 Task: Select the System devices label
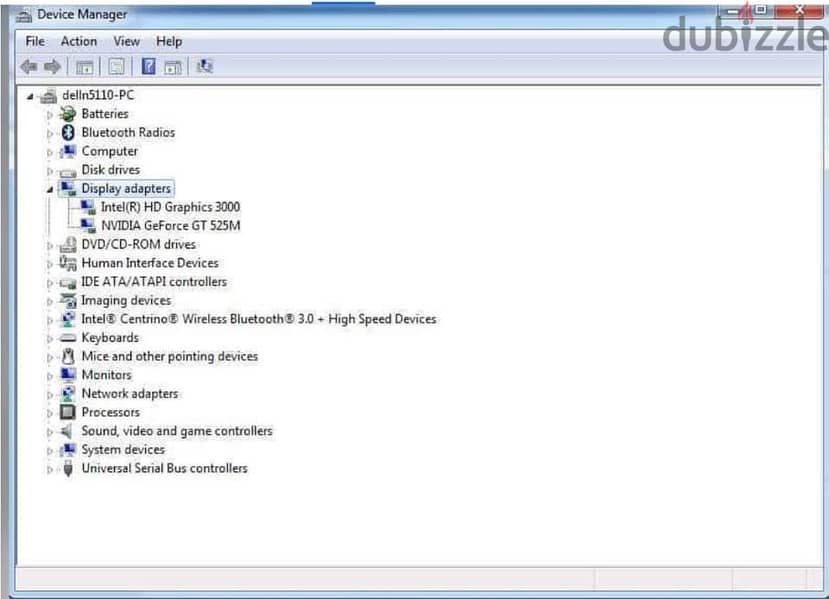point(123,449)
